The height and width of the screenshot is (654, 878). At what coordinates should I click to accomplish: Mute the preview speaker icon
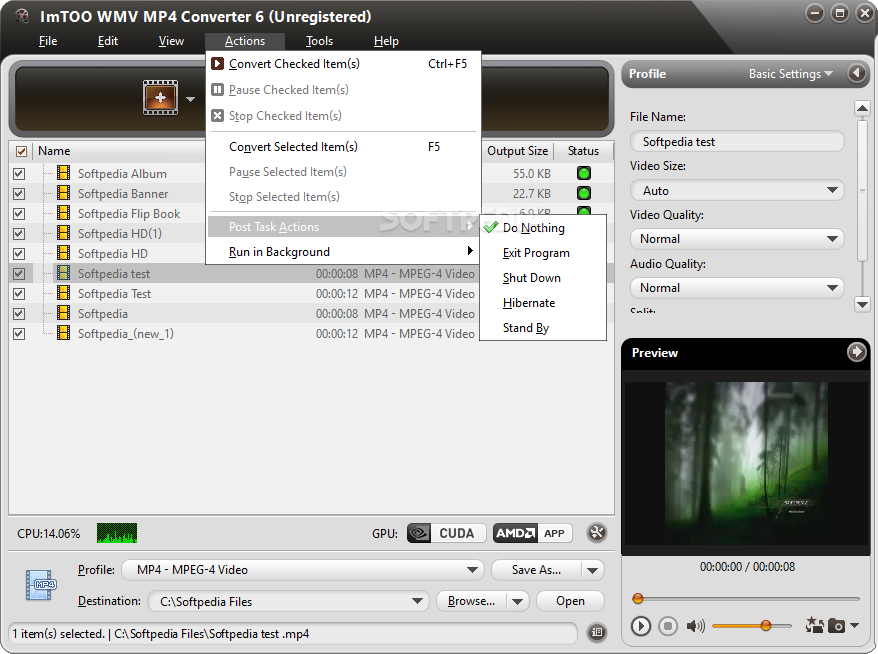695,625
